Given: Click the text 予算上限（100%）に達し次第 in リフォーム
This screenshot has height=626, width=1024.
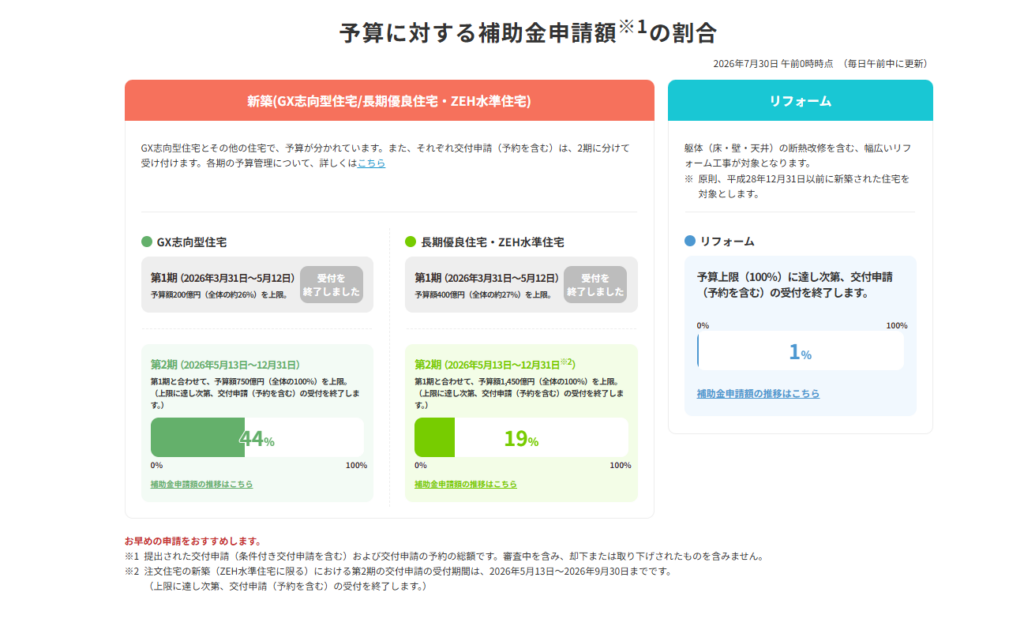Looking at the screenshot, I should (794, 285).
